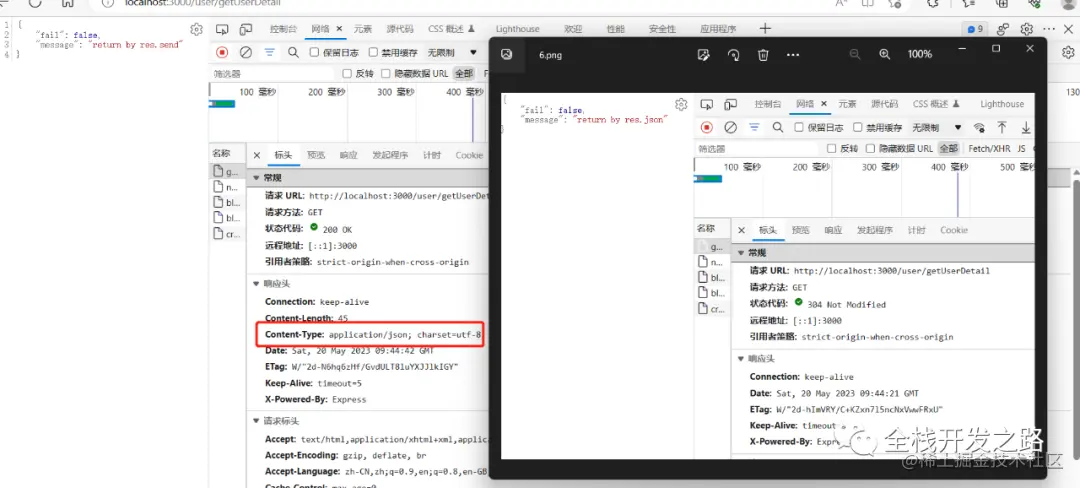Open the Network settings gear below the browser DevTools close button
The height and width of the screenshot is (488, 1080).
1068,52
